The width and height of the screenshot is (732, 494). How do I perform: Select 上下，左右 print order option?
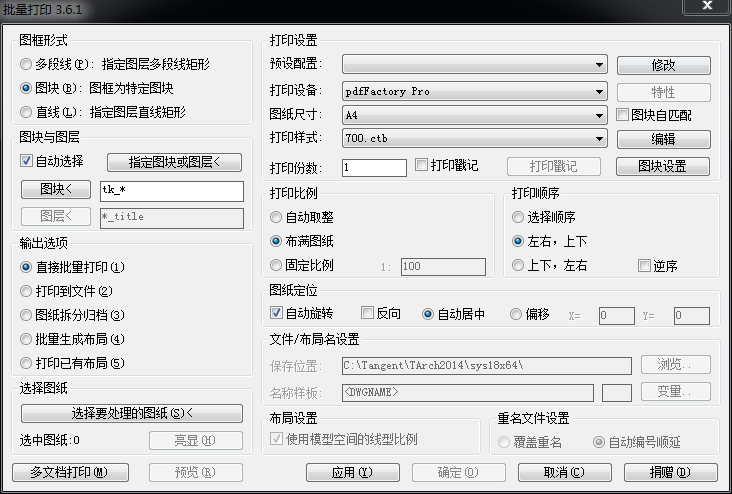[x=518, y=265]
